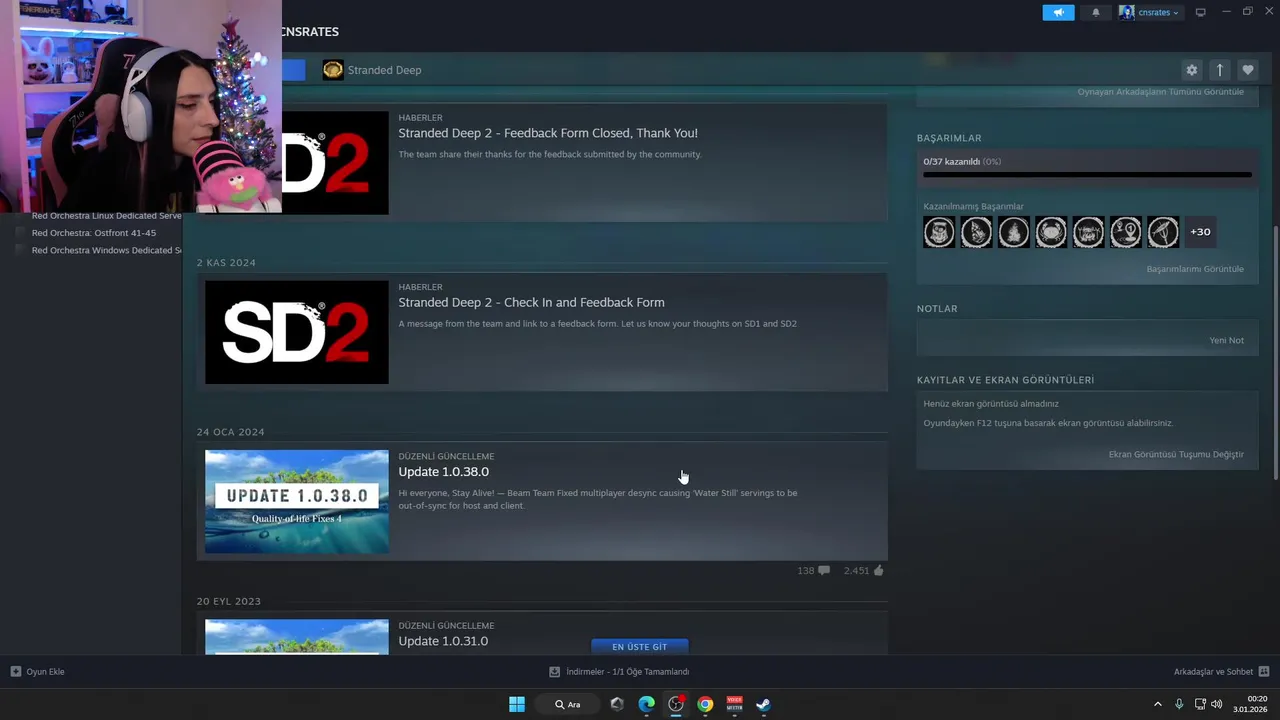This screenshot has width=1280, height=720.
Task: Select Red Orchestra Linux Dedicated Server
Action: [106, 215]
